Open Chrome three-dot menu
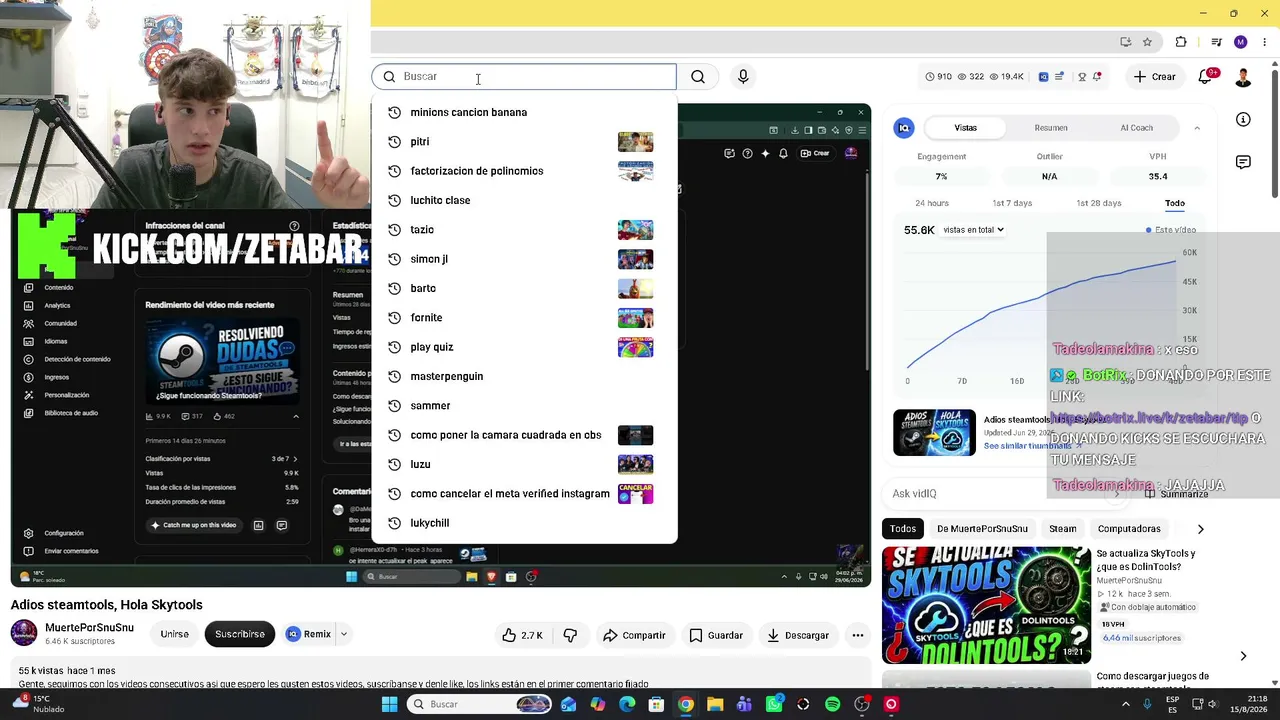Viewport: 1280px width, 720px height. coord(1264,42)
